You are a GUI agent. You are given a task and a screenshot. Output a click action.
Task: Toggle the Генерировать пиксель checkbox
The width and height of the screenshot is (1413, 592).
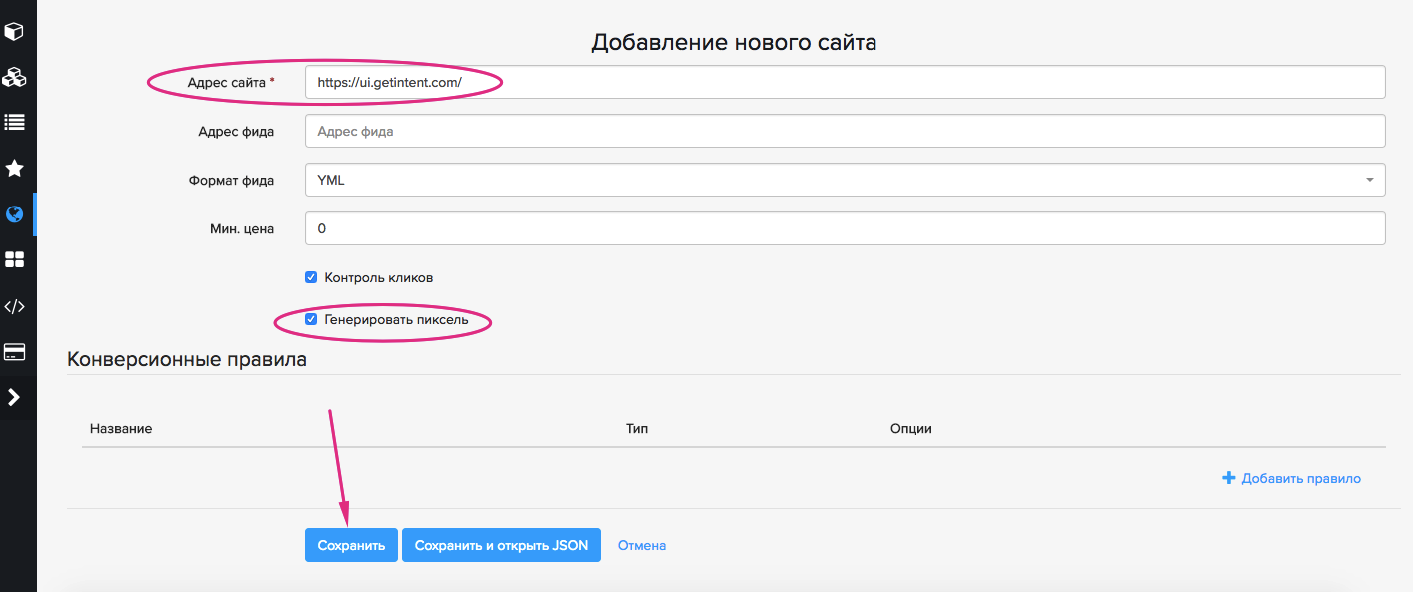[x=311, y=320]
